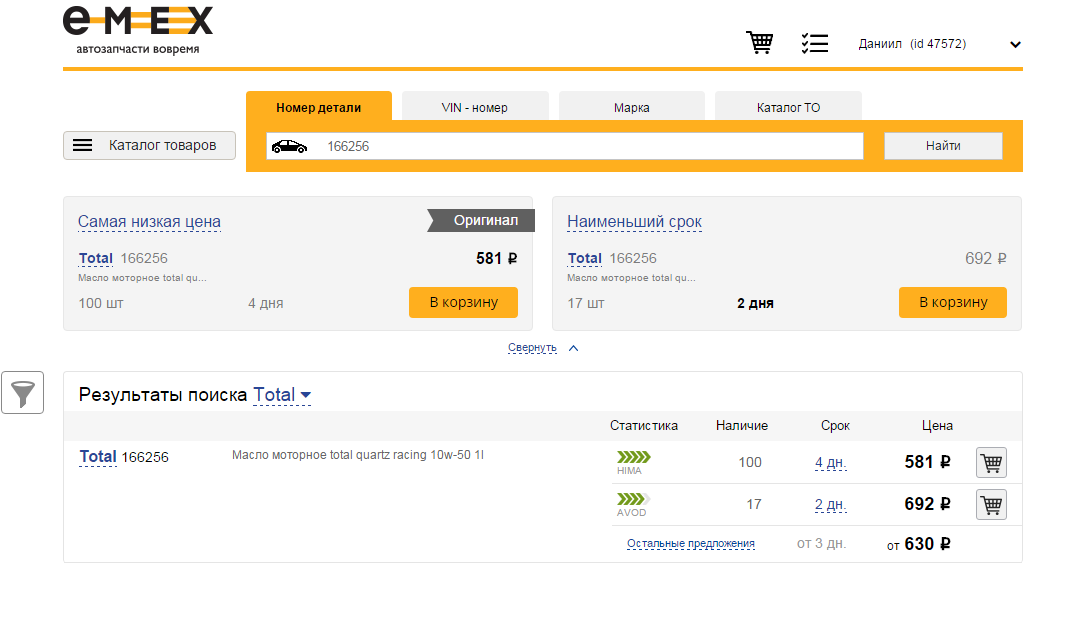The width and height of the screenshot is (1091, 630).
Task: Click the 692 ₽ price in shortest term card
Action: [985, 258]
